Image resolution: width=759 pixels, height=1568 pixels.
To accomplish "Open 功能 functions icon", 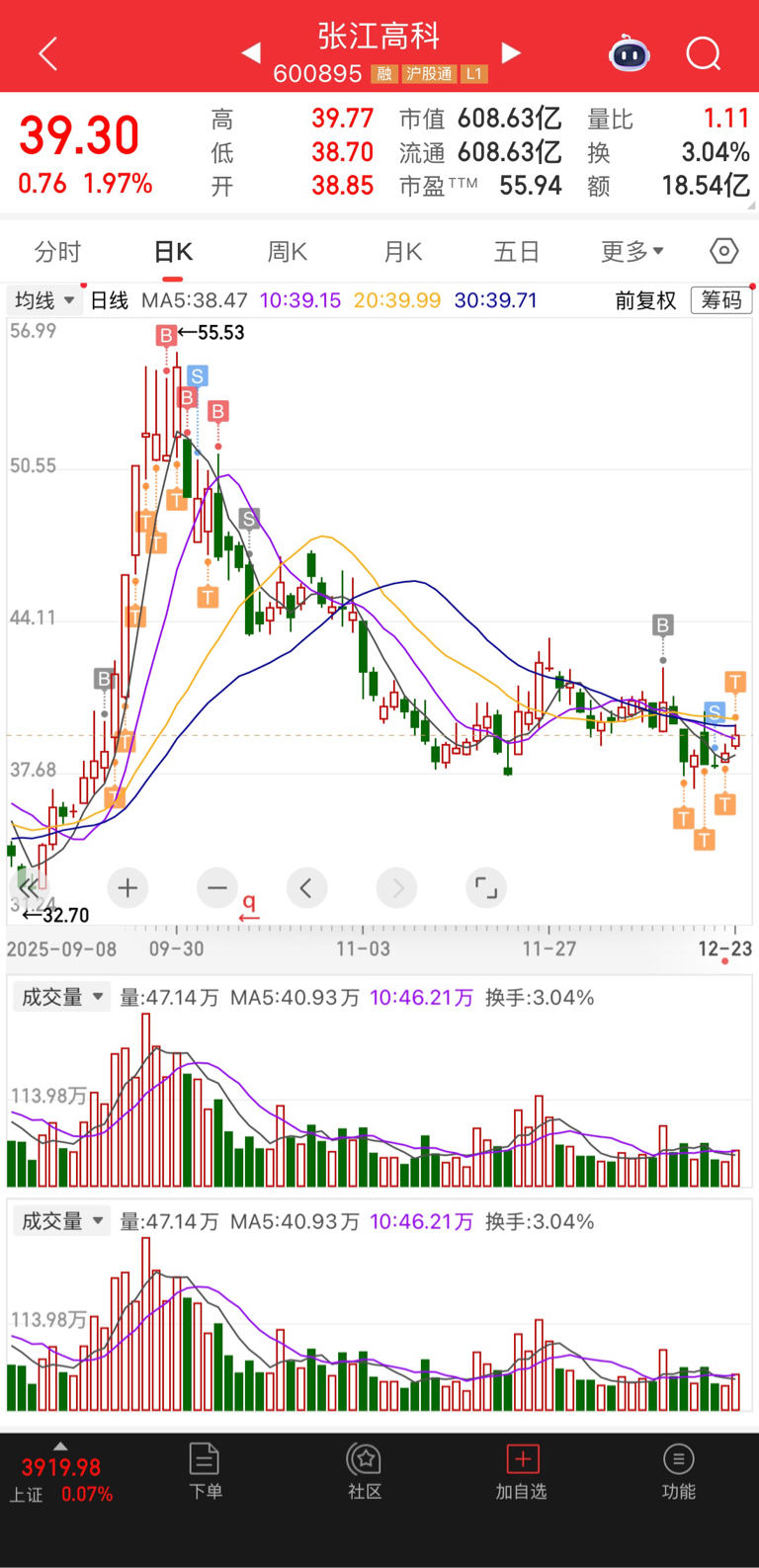I will [x=679, y=1472].
